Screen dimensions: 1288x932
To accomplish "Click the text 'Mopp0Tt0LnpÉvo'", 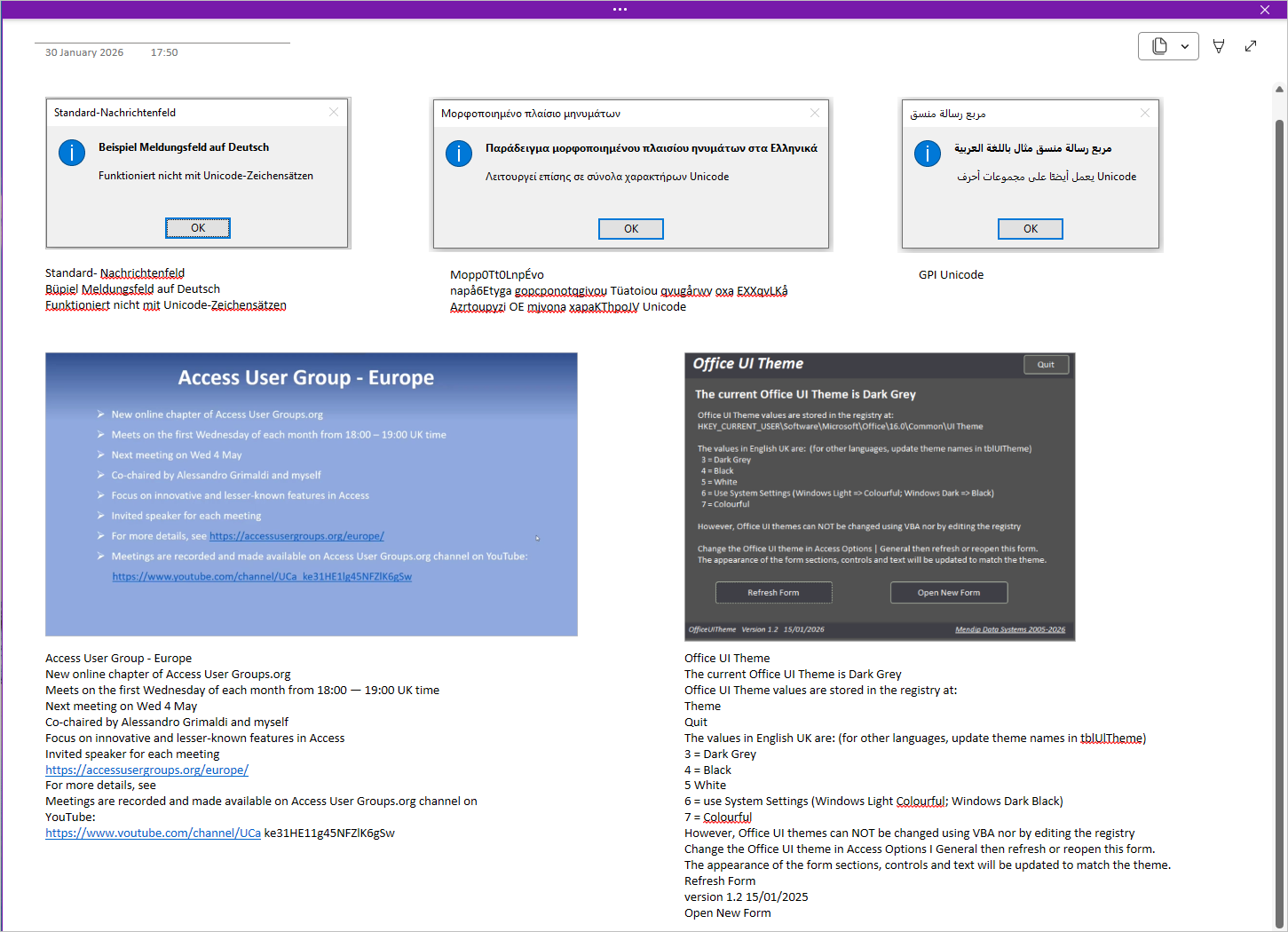I will click(497, 274).
